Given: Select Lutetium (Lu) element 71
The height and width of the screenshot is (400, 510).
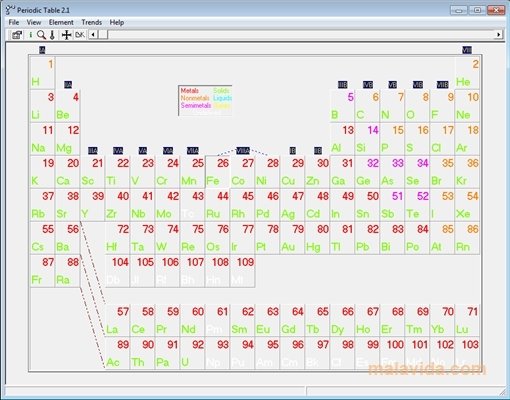Looking at the screenshot, I should [467, 320].
